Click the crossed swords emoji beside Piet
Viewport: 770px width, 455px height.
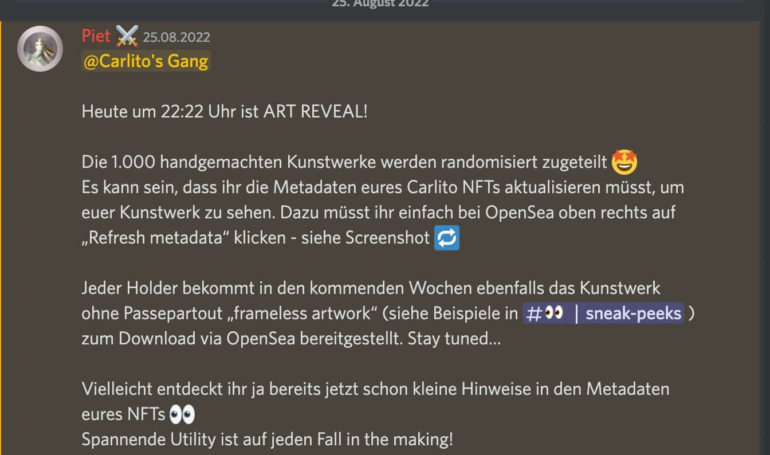coord(127,36)
